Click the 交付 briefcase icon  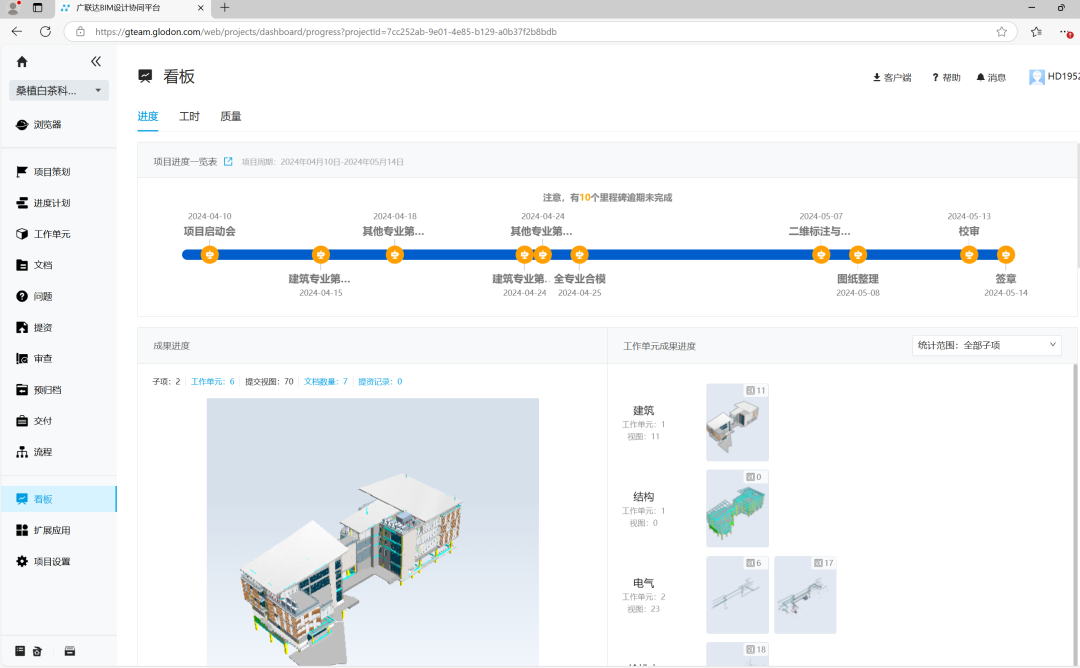22,421
